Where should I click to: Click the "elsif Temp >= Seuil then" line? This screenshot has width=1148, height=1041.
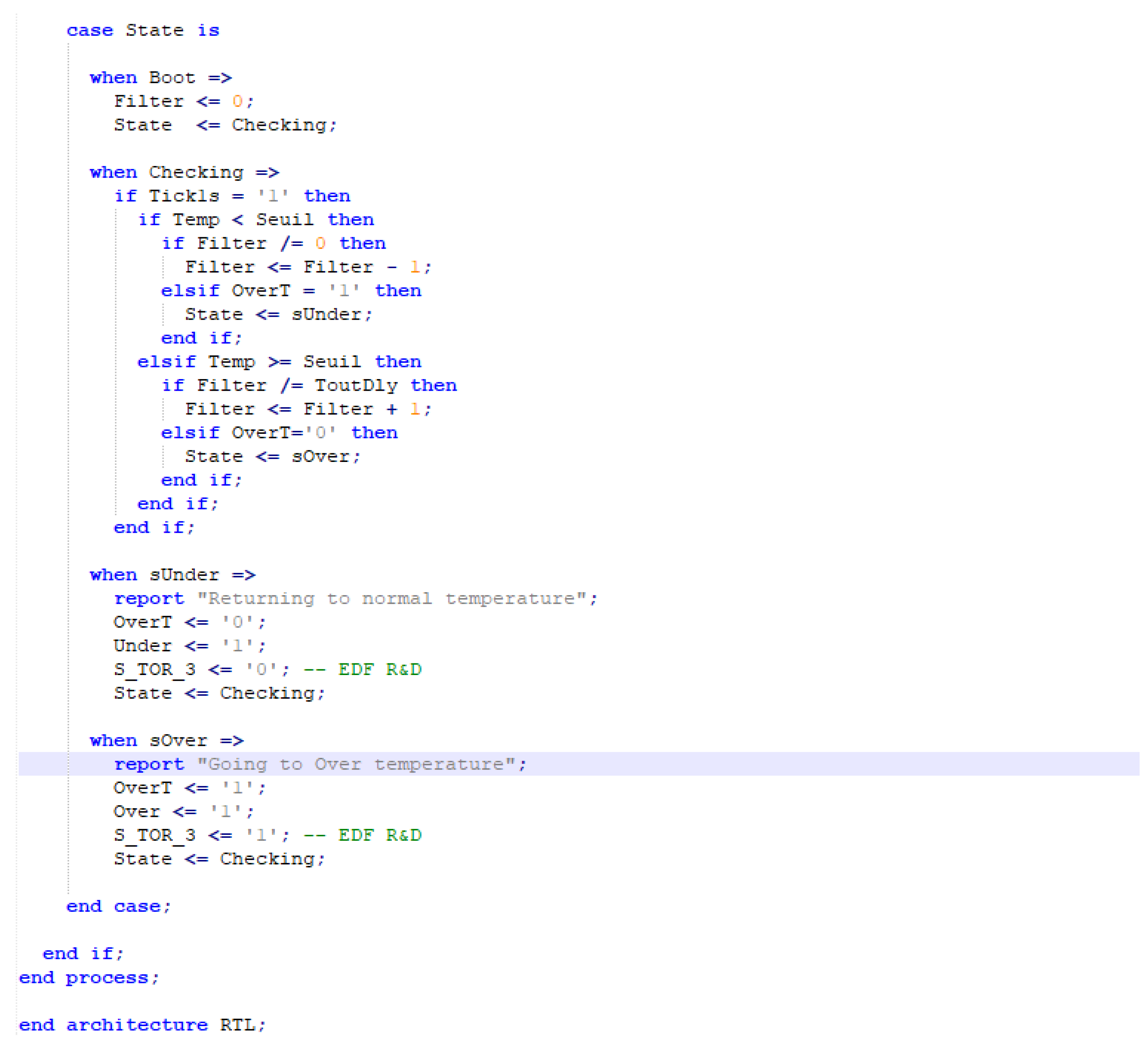[x=279, y=362]
